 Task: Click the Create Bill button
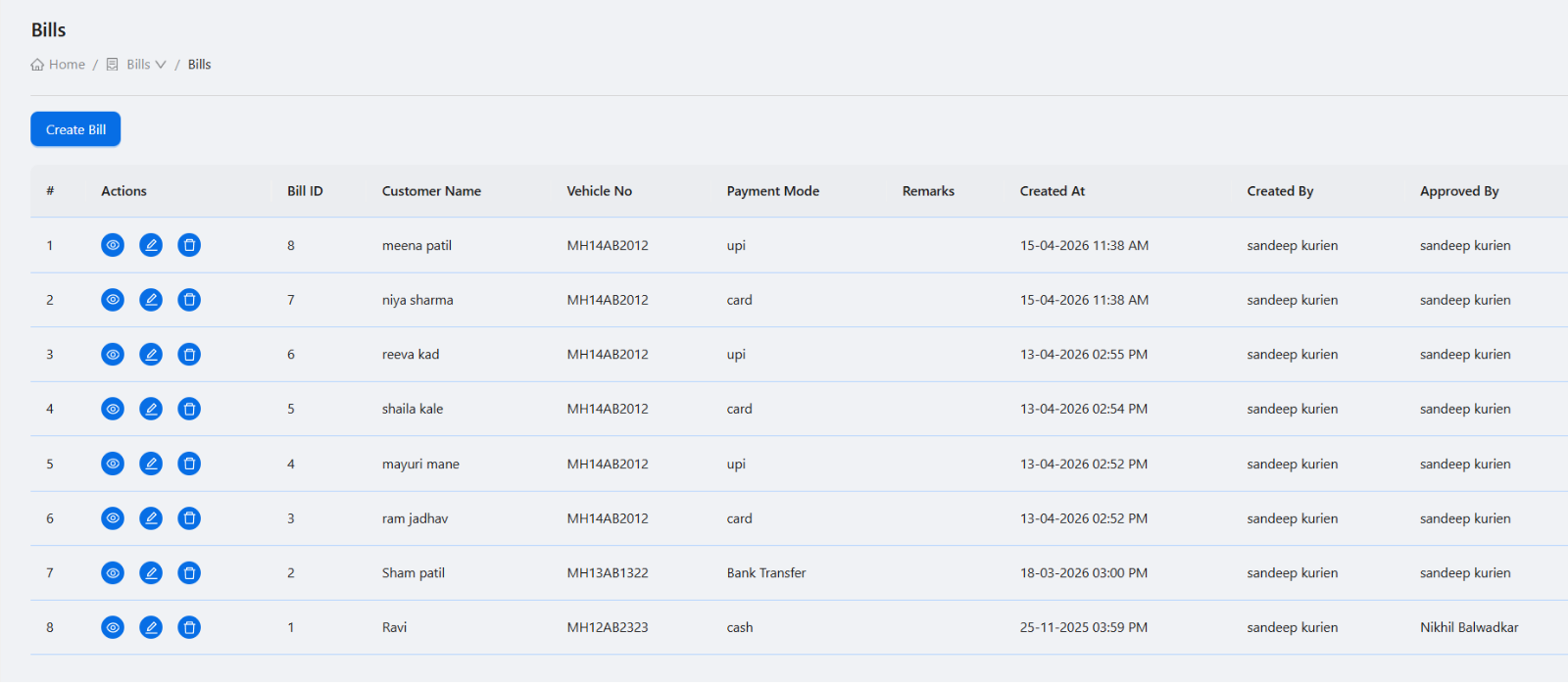(x=75, y=129)
